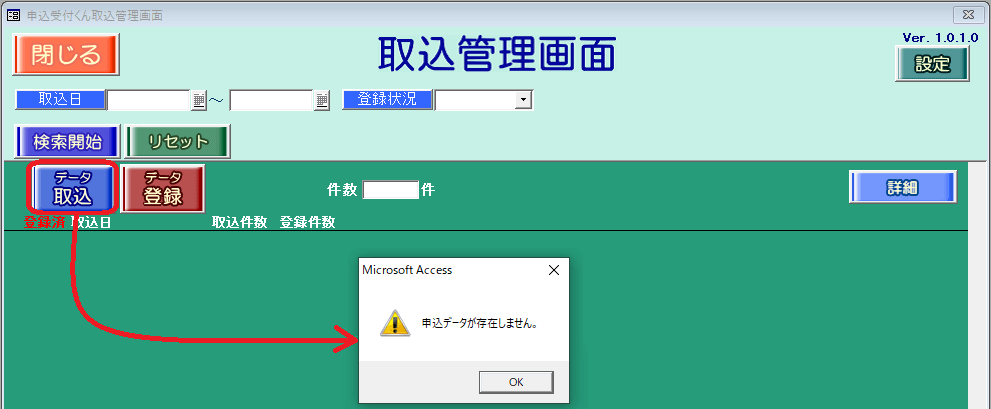991x409 pixels.
Task: Expand the 登録状況 dropdown arrow
Action: pyautogui.click(x=523, y=100)
